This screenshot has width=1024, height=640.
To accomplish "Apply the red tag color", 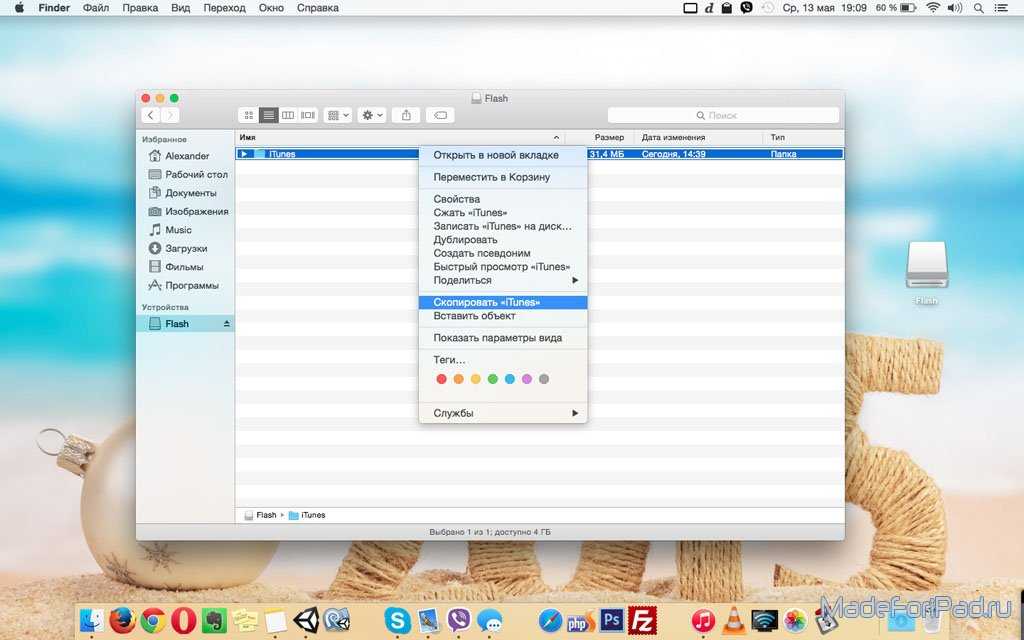I will 441,379.
